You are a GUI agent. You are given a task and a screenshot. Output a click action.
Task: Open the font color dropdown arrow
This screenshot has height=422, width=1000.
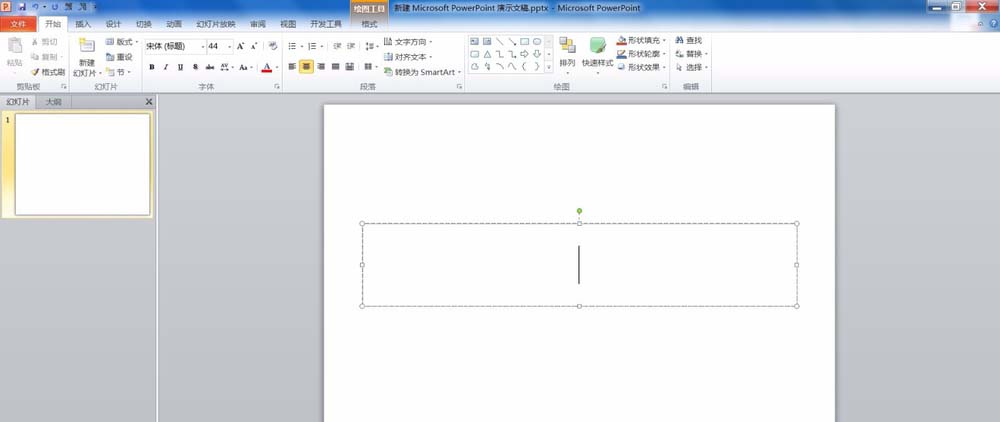tap(277, 67)
